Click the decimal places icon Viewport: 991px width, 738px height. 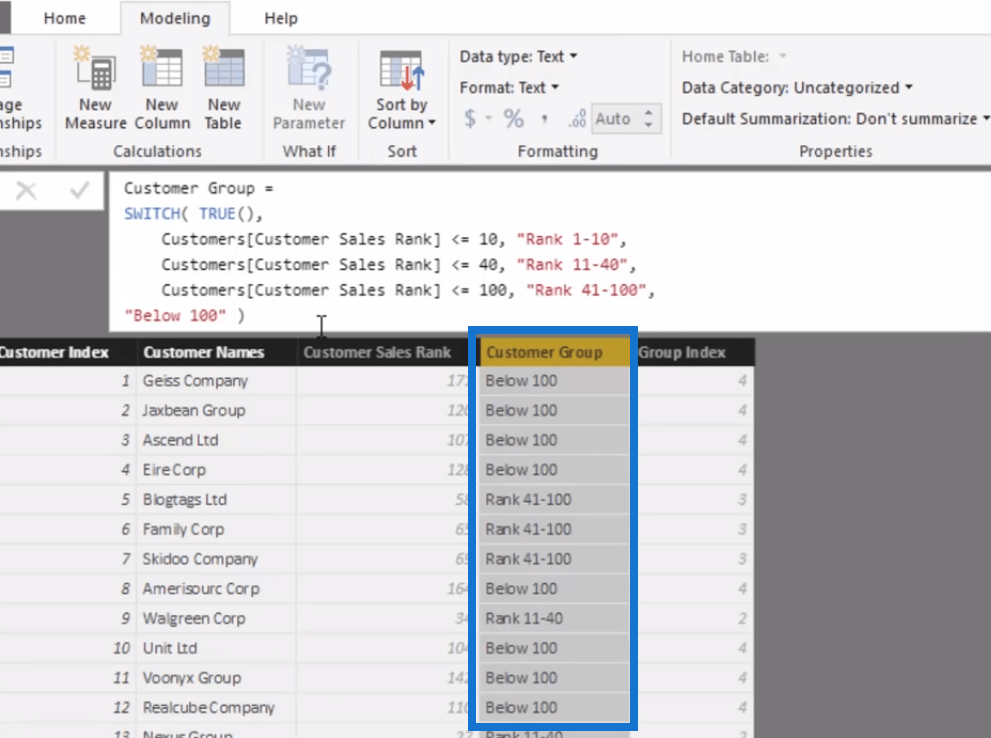point(576,119)
